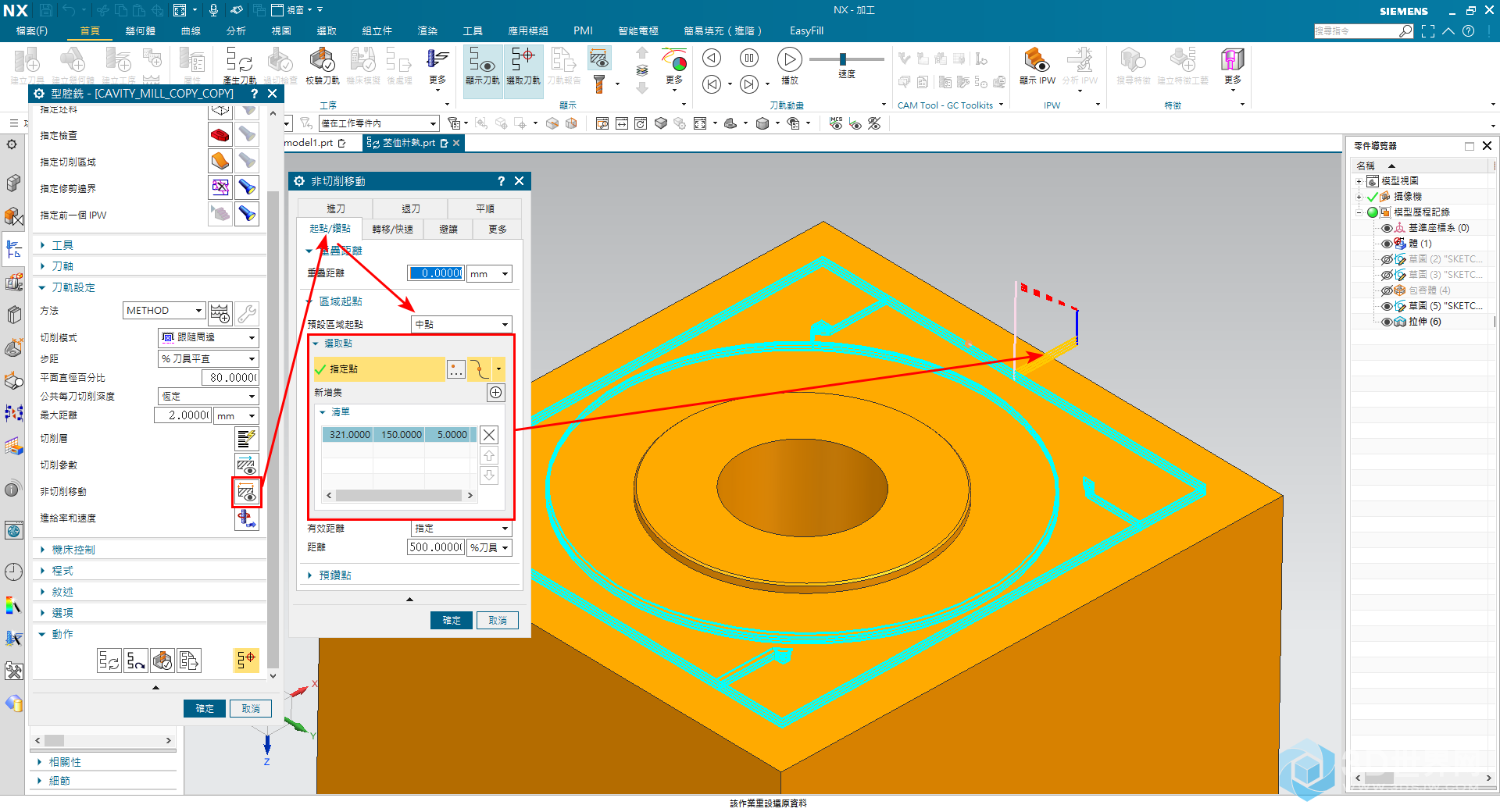Toggle visibility eye of 草圖 (5)
The height and width of the screenshot is (812, 1500).
click(1387, 306)
